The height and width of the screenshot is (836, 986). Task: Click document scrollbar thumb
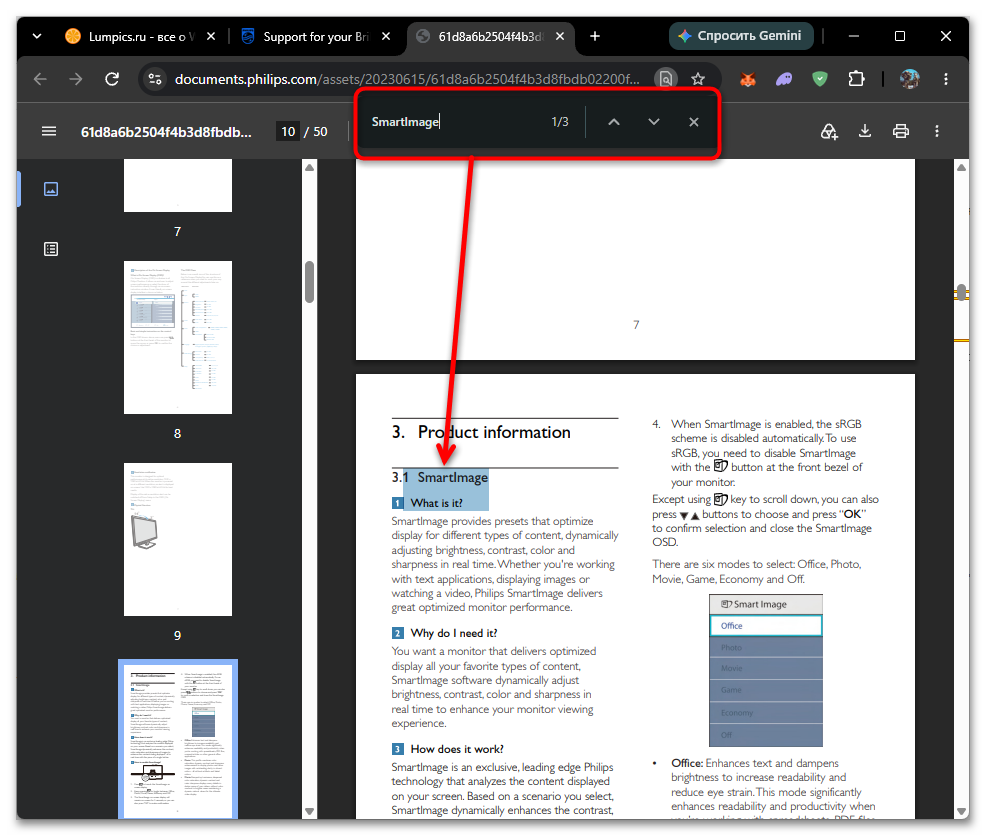coord(961,293)
